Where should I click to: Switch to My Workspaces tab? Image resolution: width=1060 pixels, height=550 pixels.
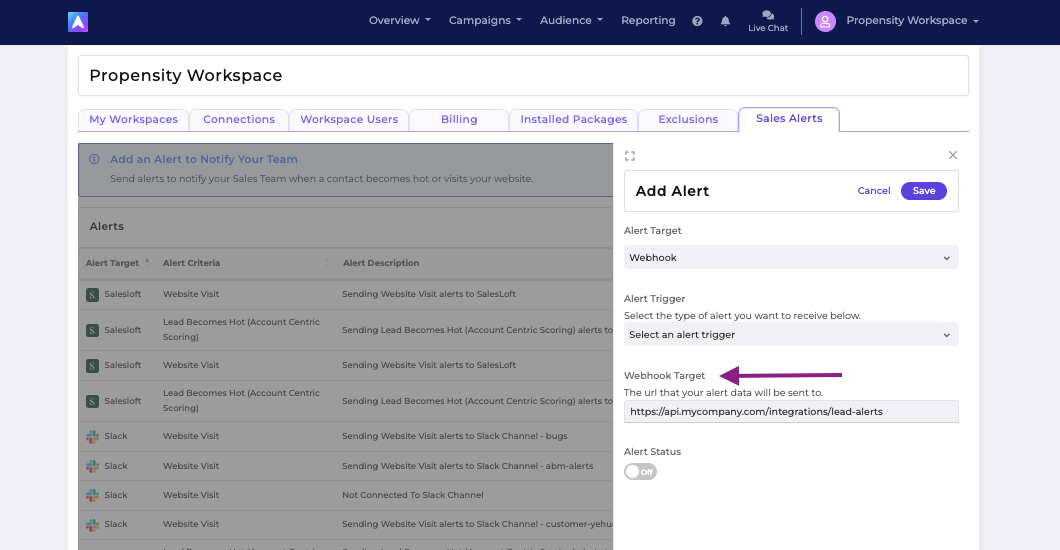[133, 120]
